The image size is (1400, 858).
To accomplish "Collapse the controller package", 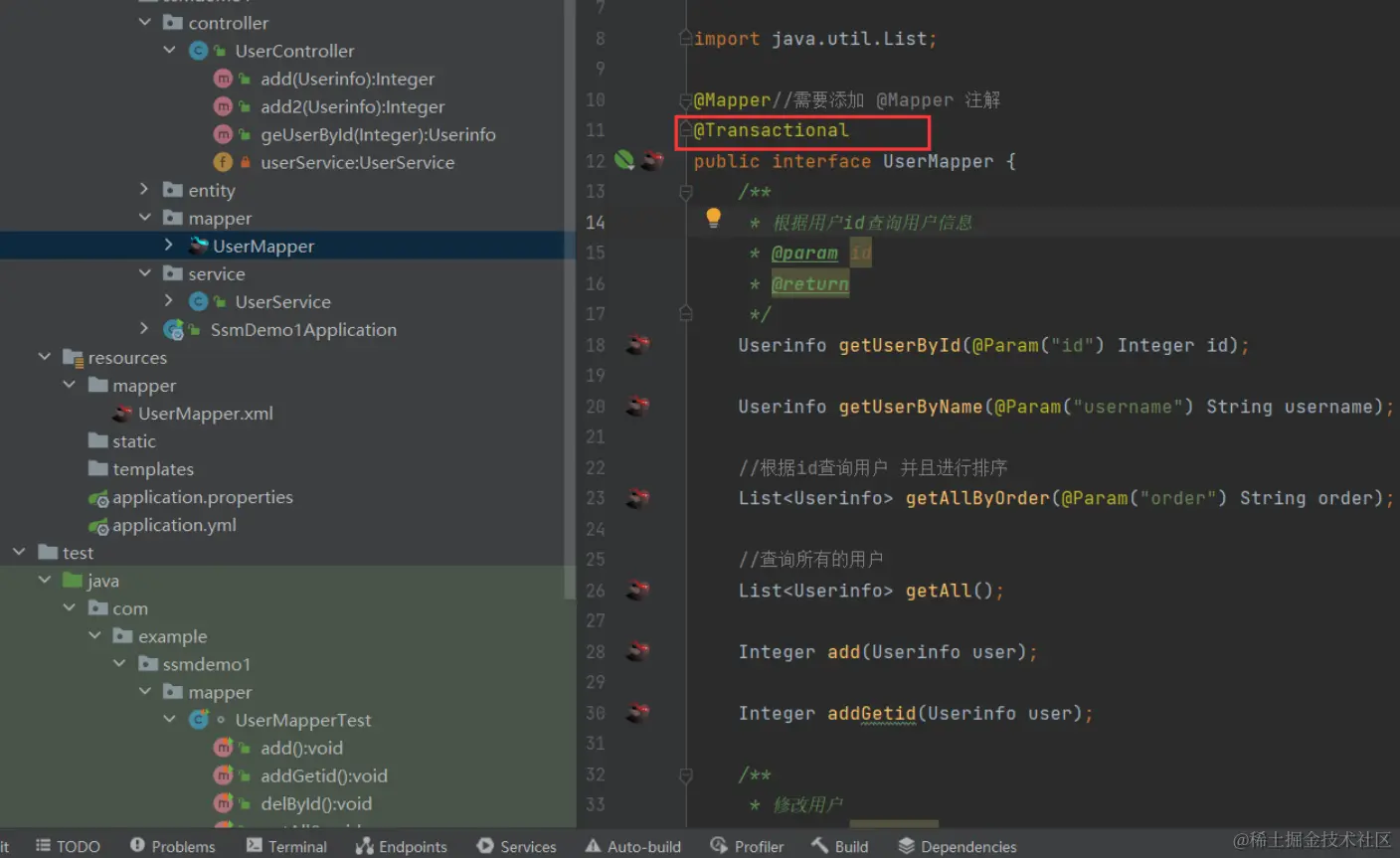I will [x=145, y=22].
